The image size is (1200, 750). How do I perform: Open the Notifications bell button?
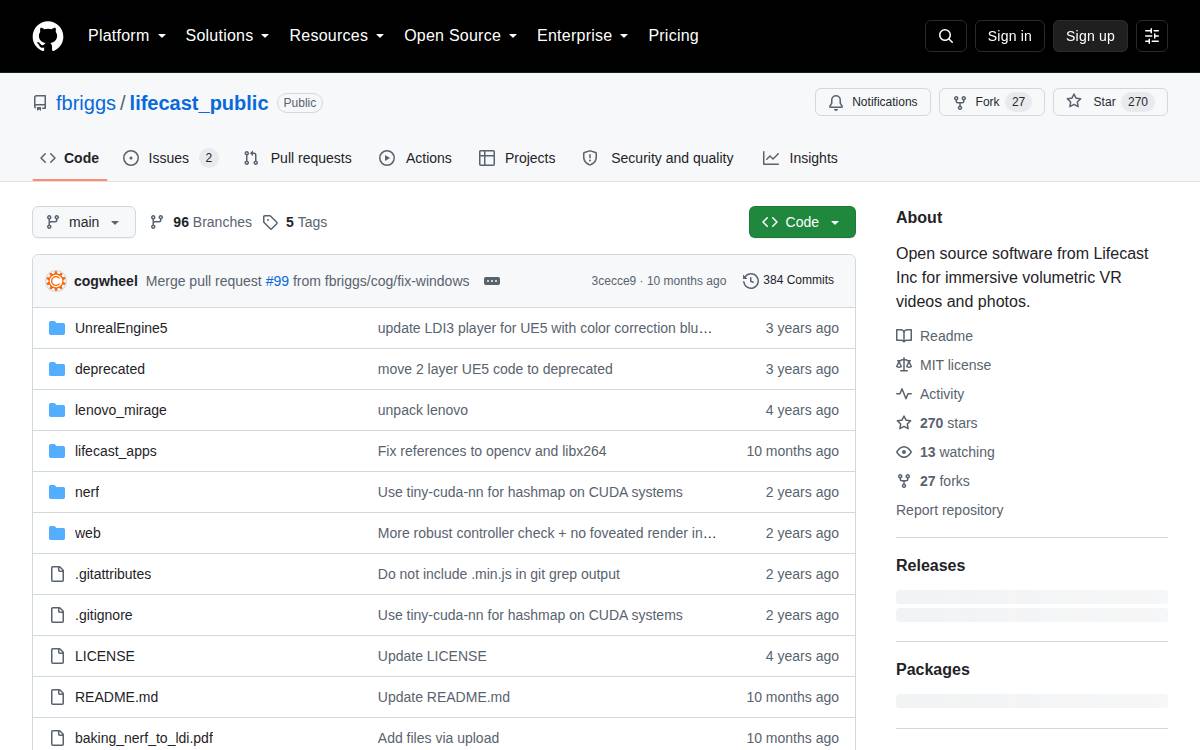pos(873,102)
